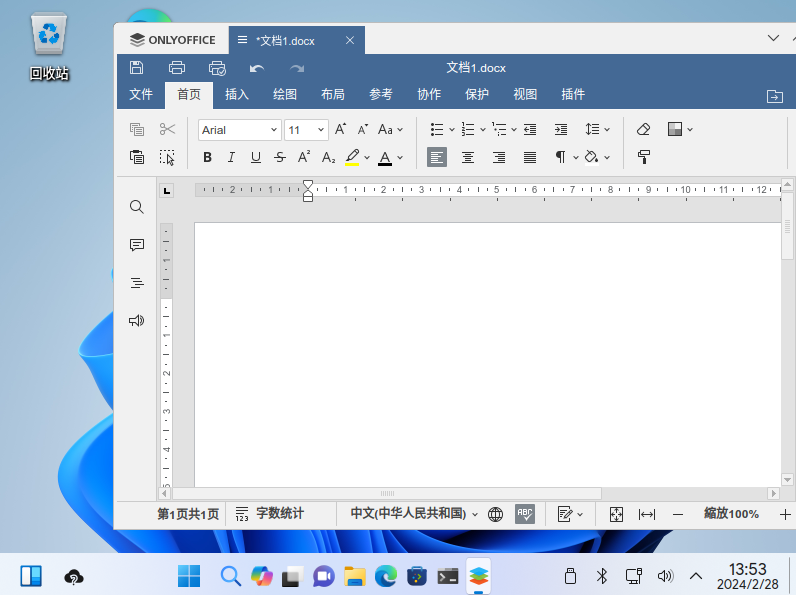
Task: Switch to the 插入 tab
Action: tap(237, 95)
